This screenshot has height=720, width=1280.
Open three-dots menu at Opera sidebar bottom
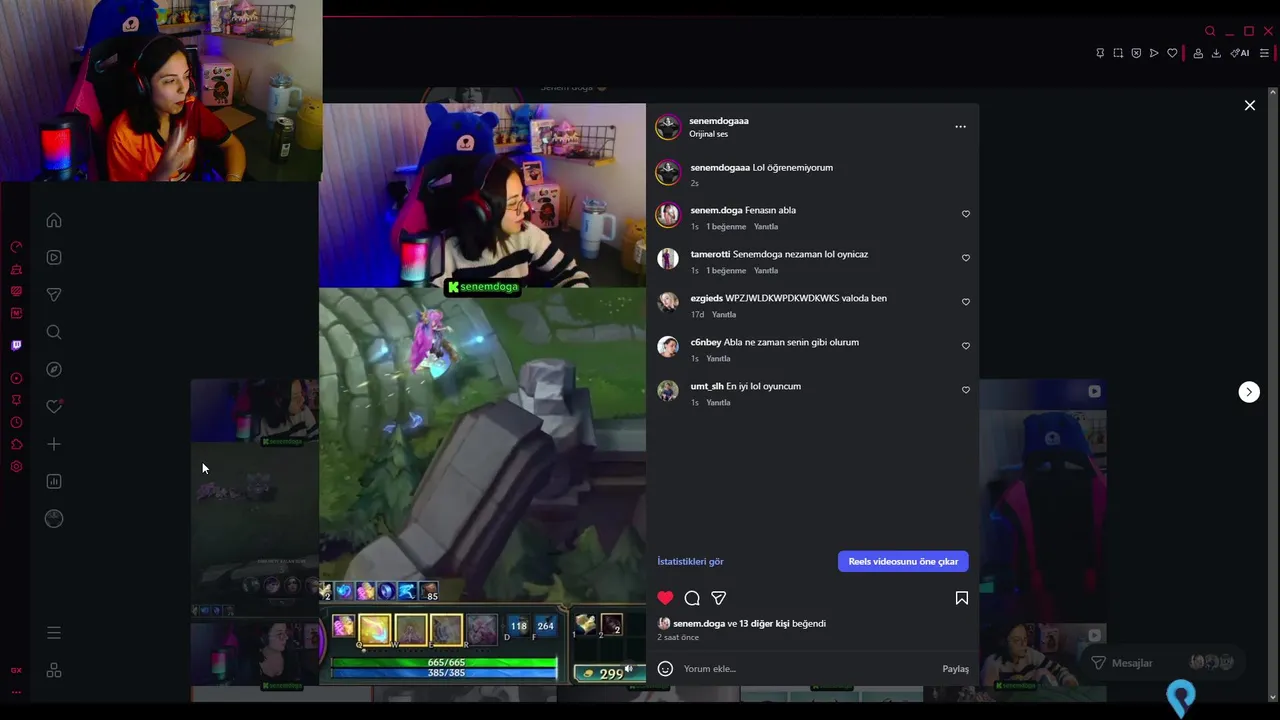pos(16,692)
